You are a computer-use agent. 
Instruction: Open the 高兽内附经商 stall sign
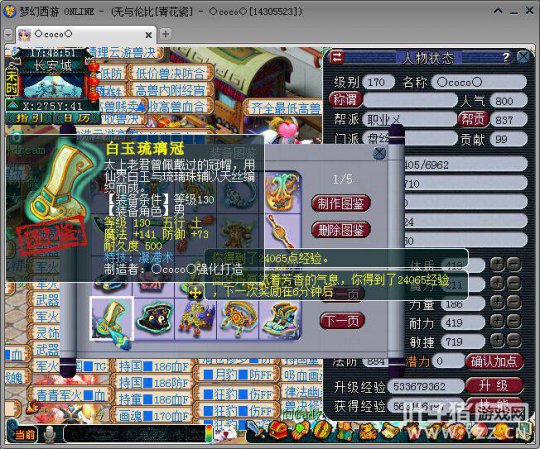170,90
